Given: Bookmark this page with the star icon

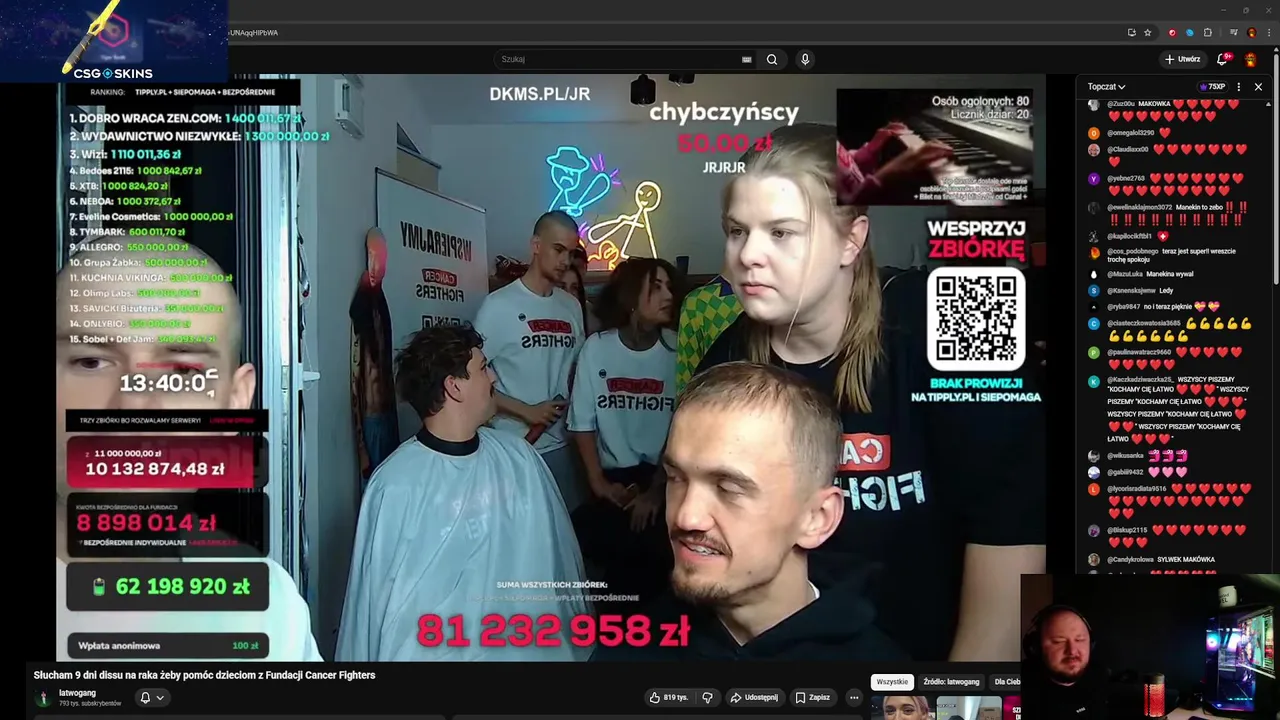Looking at the screenshot, I should 1148,32.
